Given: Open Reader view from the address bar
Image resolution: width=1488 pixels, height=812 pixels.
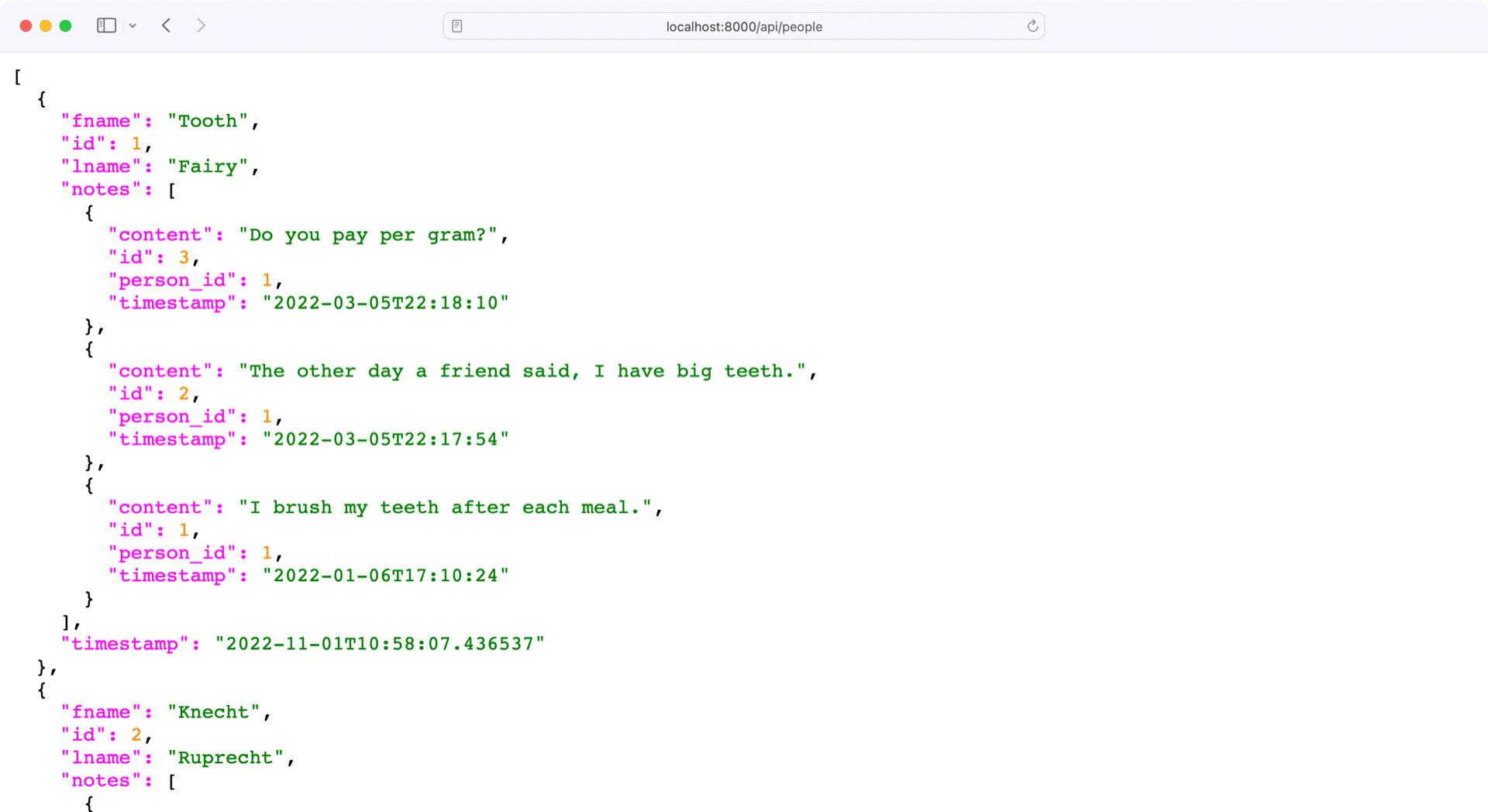Looking at the screenshot, I should tap(458, 26).
